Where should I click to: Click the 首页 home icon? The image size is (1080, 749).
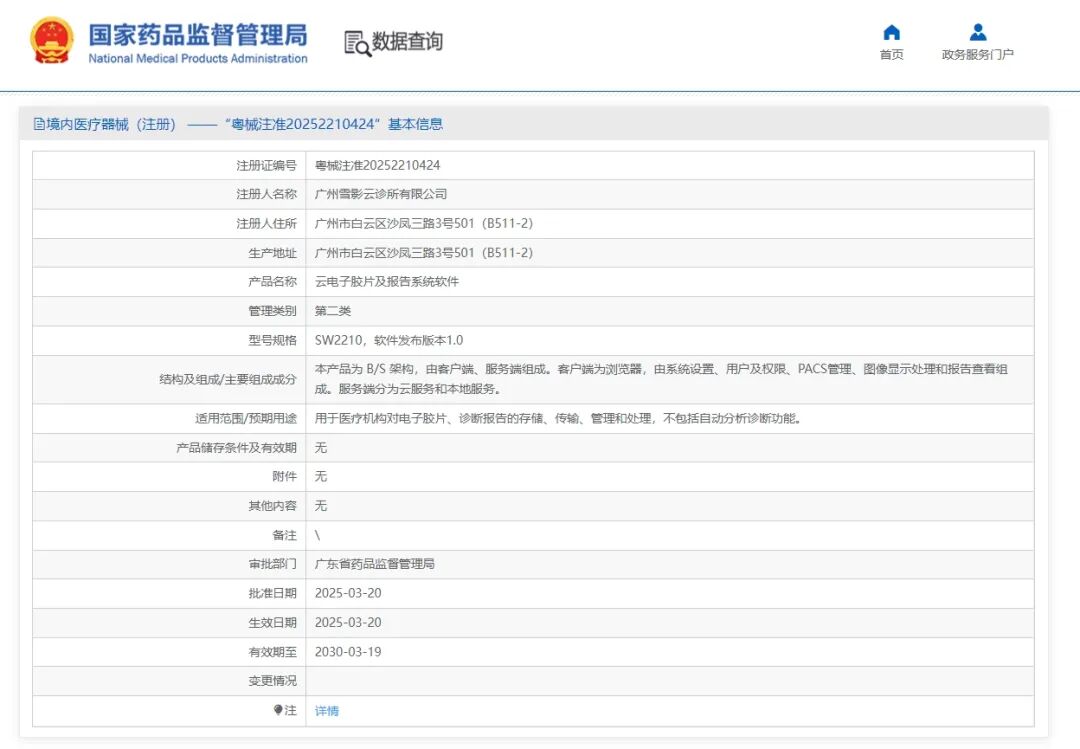[x=890, y=33]
